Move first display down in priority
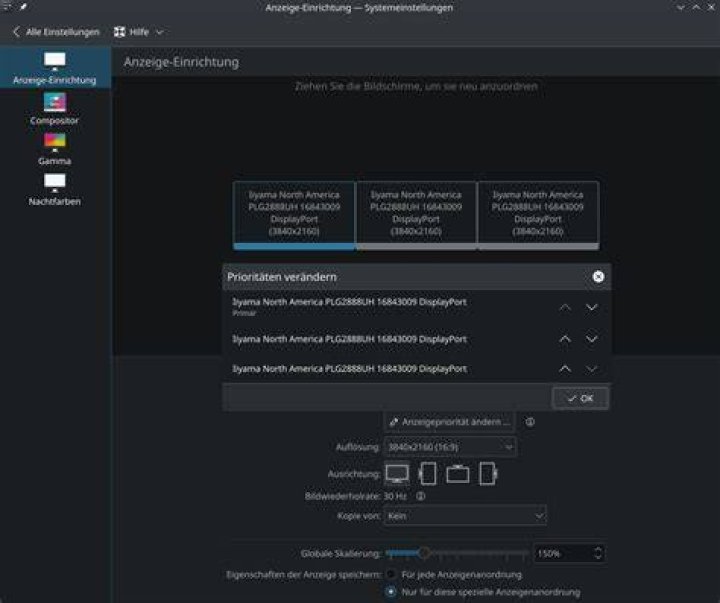The height and width of the screenshot is (603, 720). pyautogui.click(x=592, y=307)
